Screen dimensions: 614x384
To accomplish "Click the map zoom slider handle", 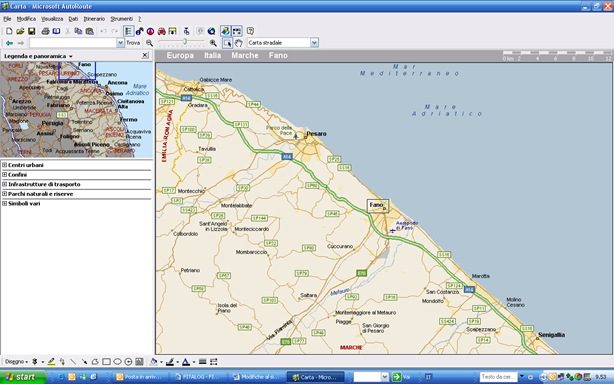I will (x=185, y=41).
